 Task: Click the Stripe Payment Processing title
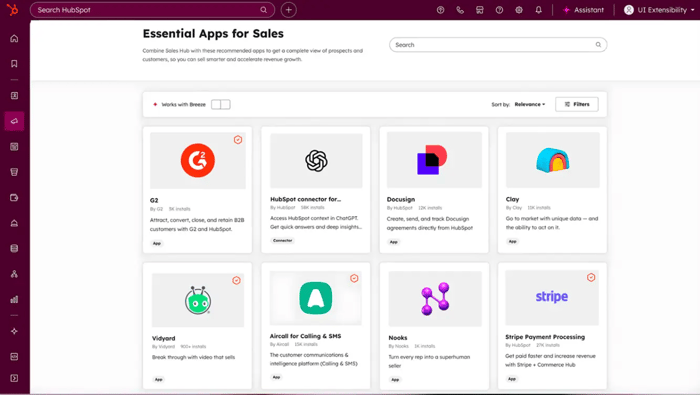[545, 337]
